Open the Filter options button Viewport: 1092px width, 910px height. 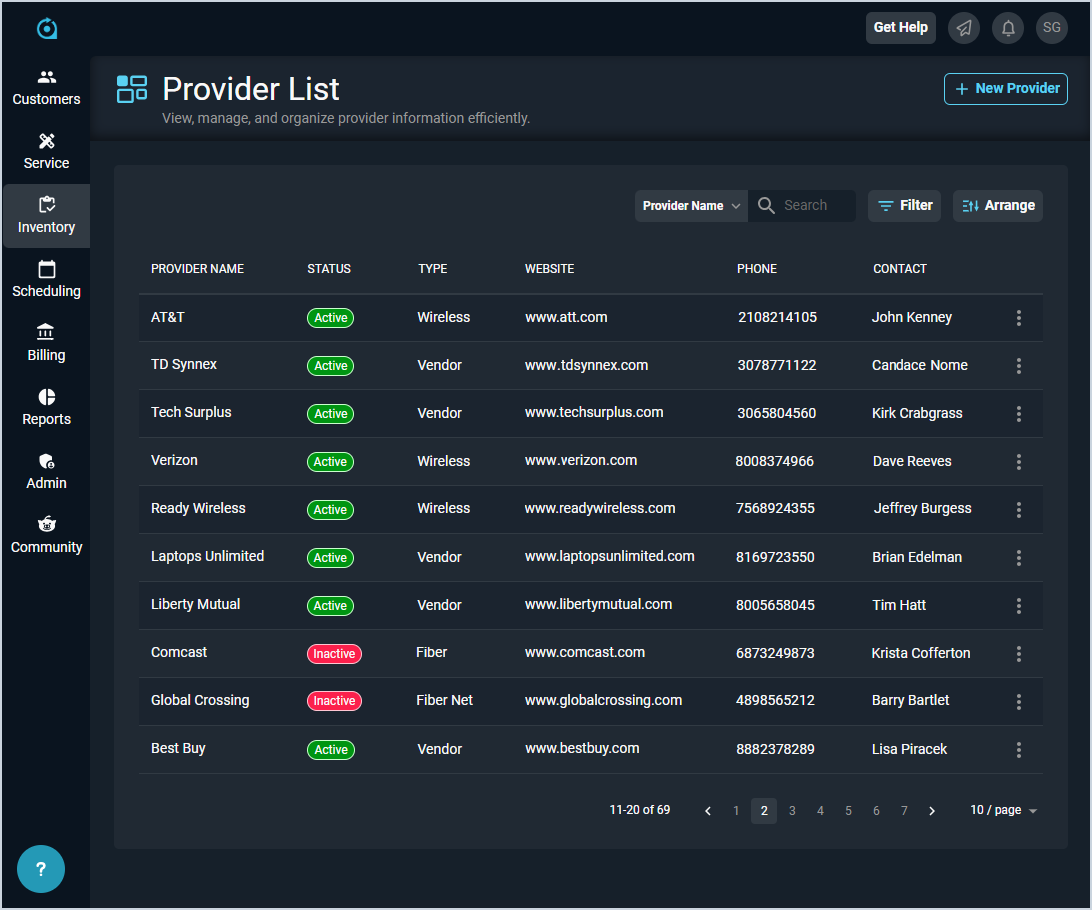click(904, 206)
